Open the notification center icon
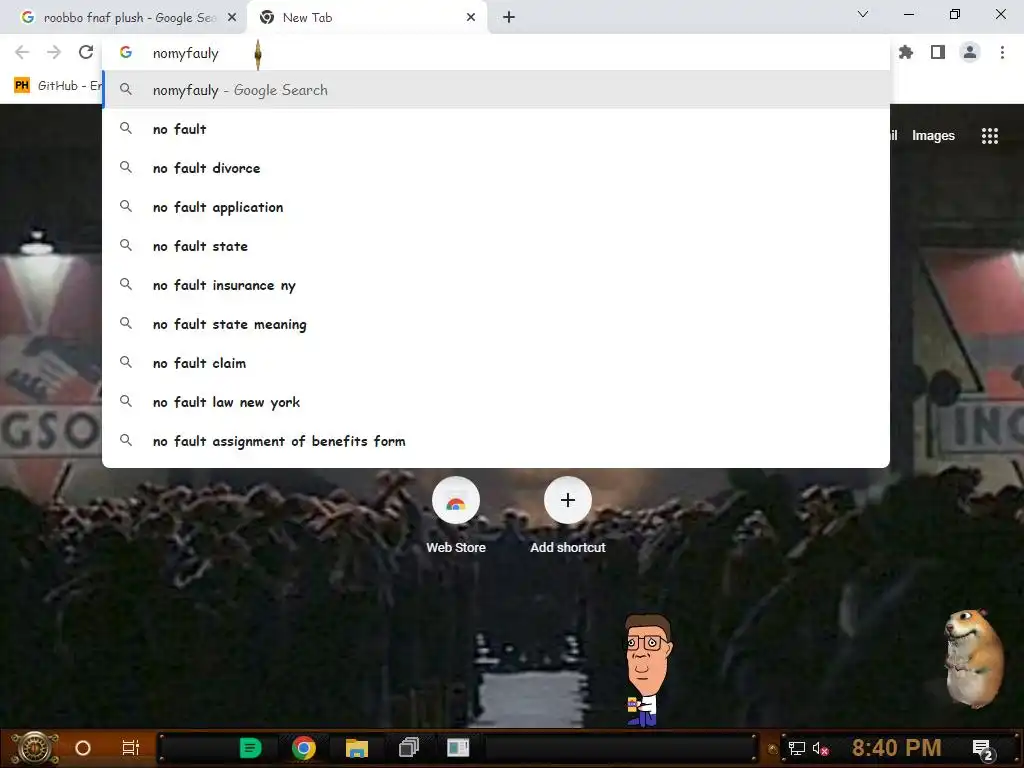Screen dimensions: 1024x768 click(982, 749)
